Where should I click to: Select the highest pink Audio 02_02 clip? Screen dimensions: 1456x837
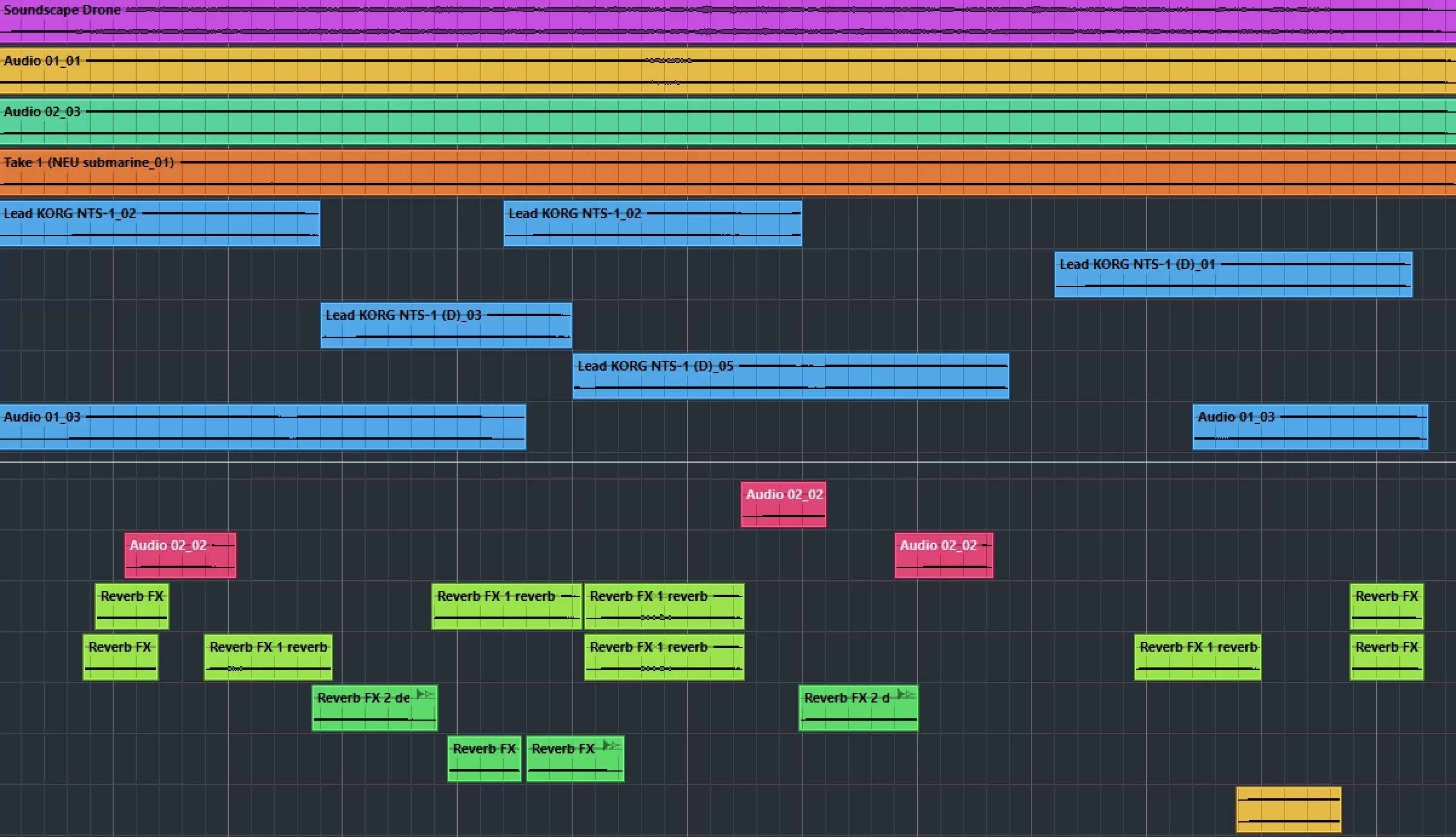point(783,505)
